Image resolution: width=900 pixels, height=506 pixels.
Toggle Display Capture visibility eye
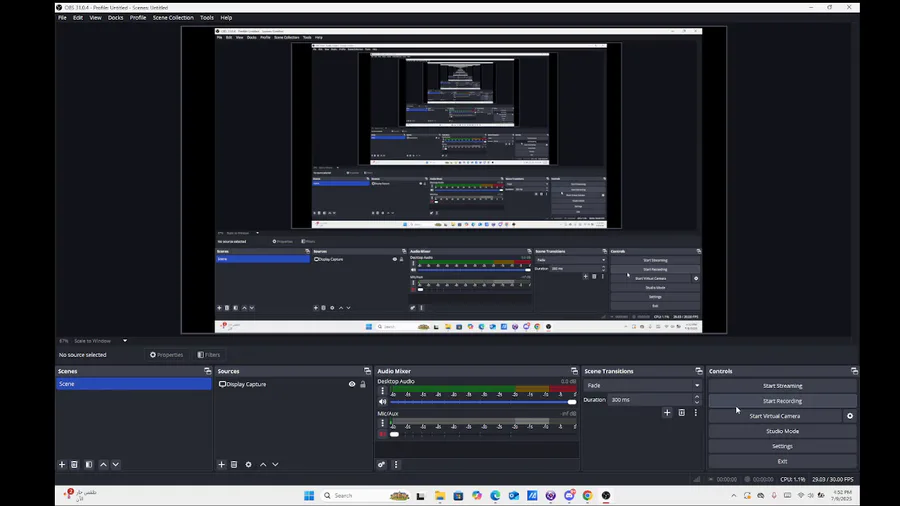(352, 384)
